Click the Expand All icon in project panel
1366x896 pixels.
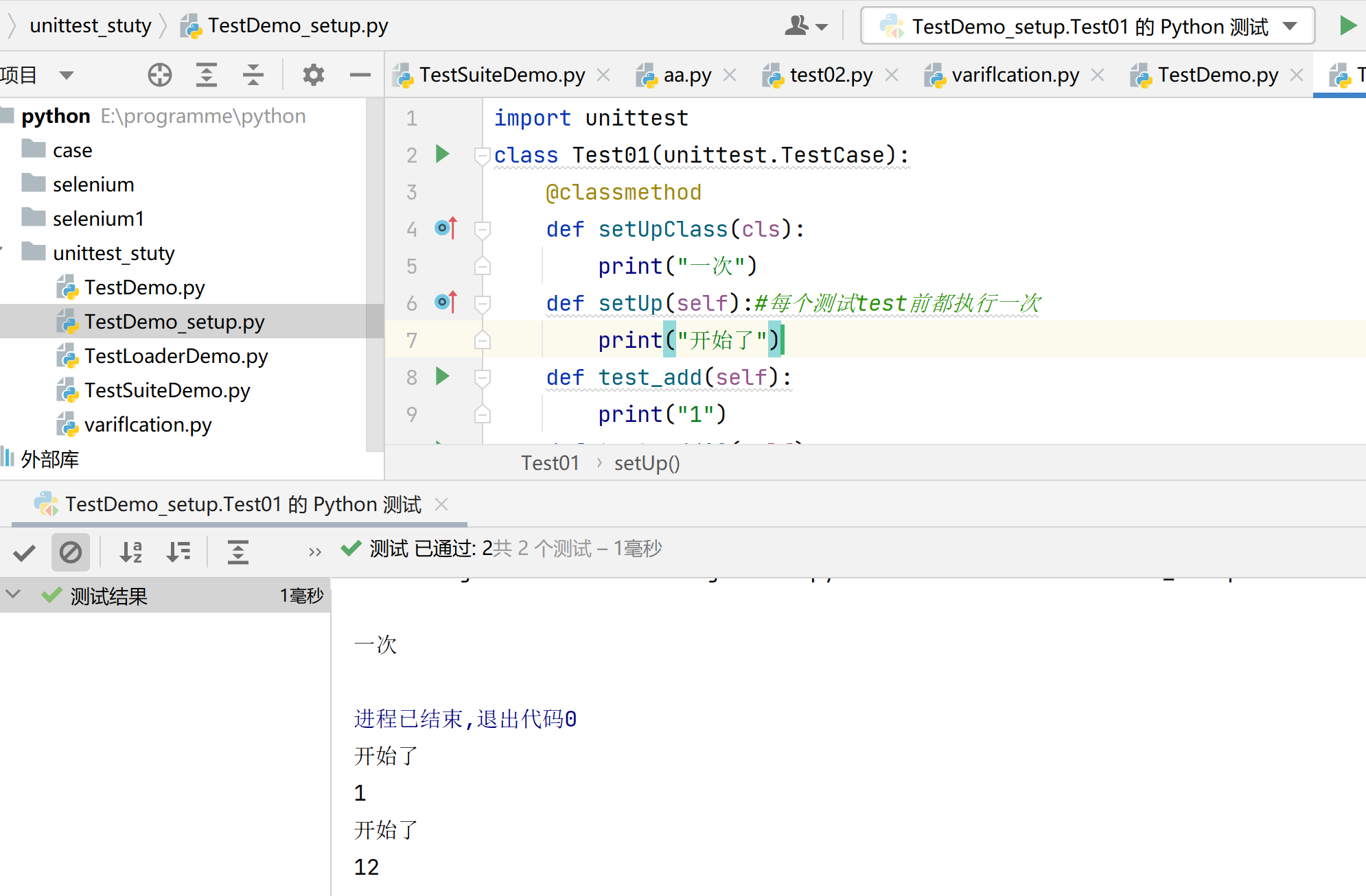206,75
